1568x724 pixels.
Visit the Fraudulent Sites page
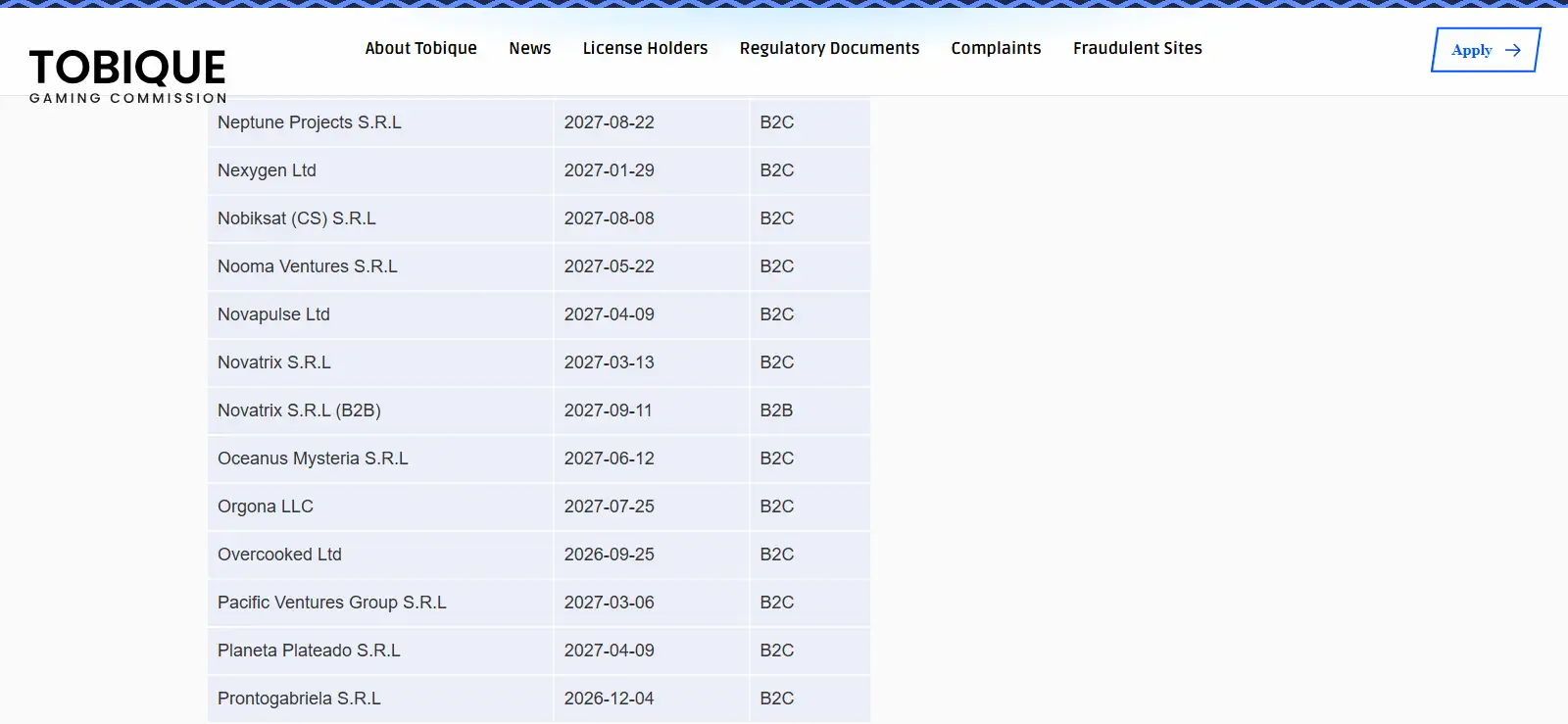click(x=1137, y=48)
